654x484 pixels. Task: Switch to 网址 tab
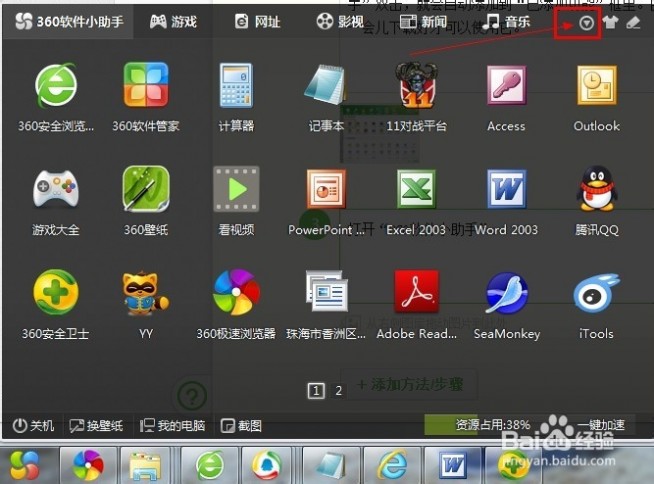(x=257, y=21)
